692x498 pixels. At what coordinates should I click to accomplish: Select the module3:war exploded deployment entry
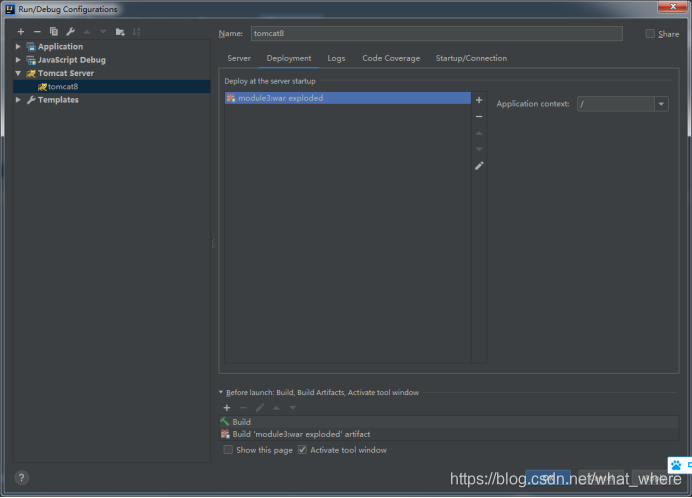(x=348, y=98)
